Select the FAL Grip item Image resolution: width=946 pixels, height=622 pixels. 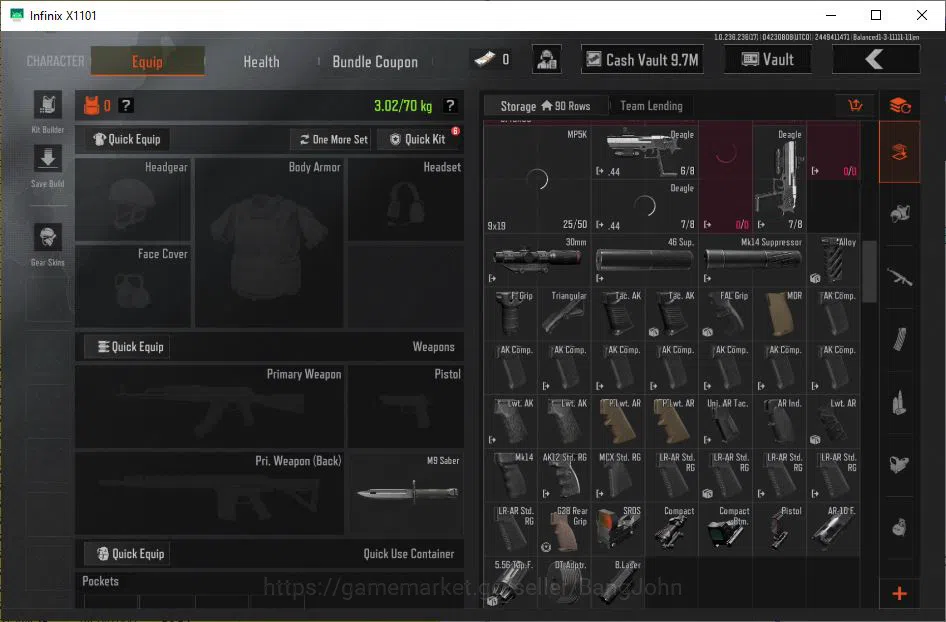725,313
